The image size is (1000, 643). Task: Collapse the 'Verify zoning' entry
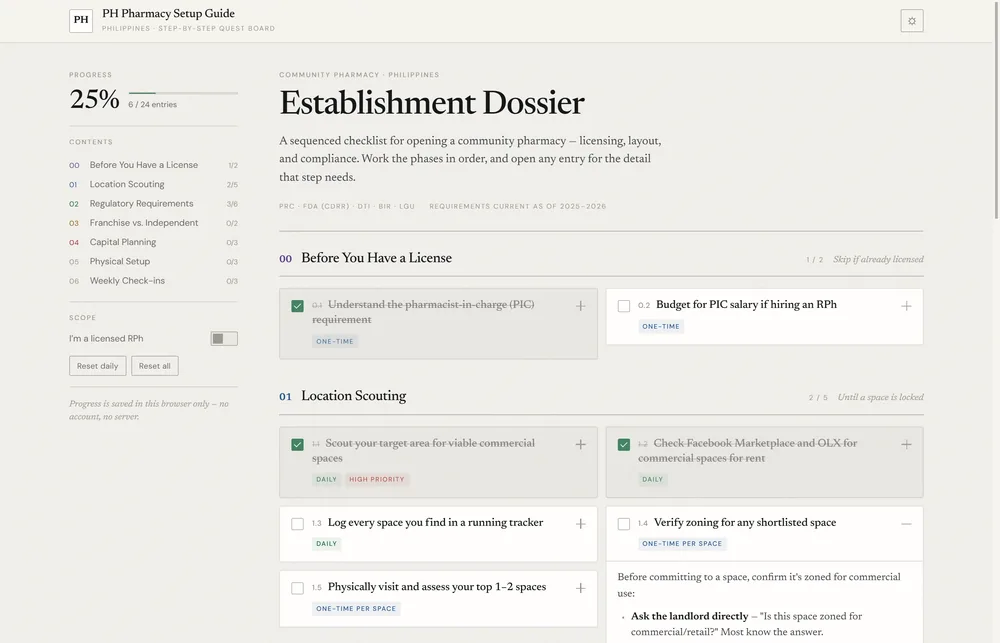point(906,524)
